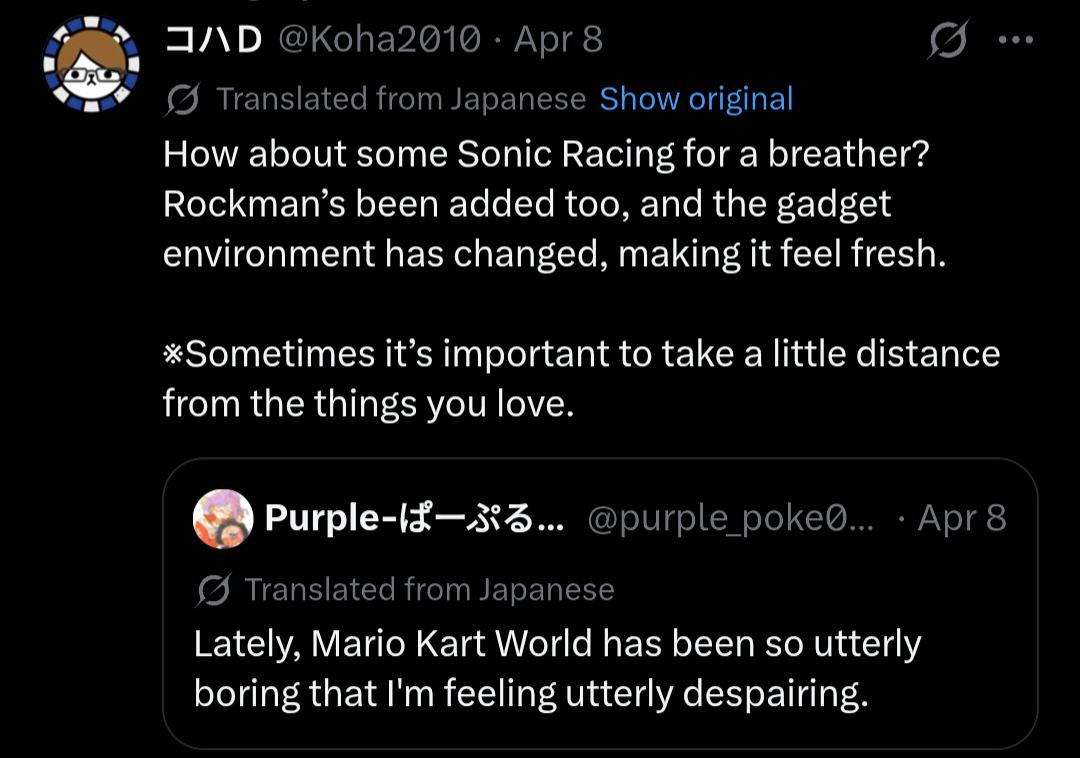Click main tweet's "Translated from Japanese" label
The width and height of the screenshot is (1080, 758).
pyautogui.click(x=401, y=99)
